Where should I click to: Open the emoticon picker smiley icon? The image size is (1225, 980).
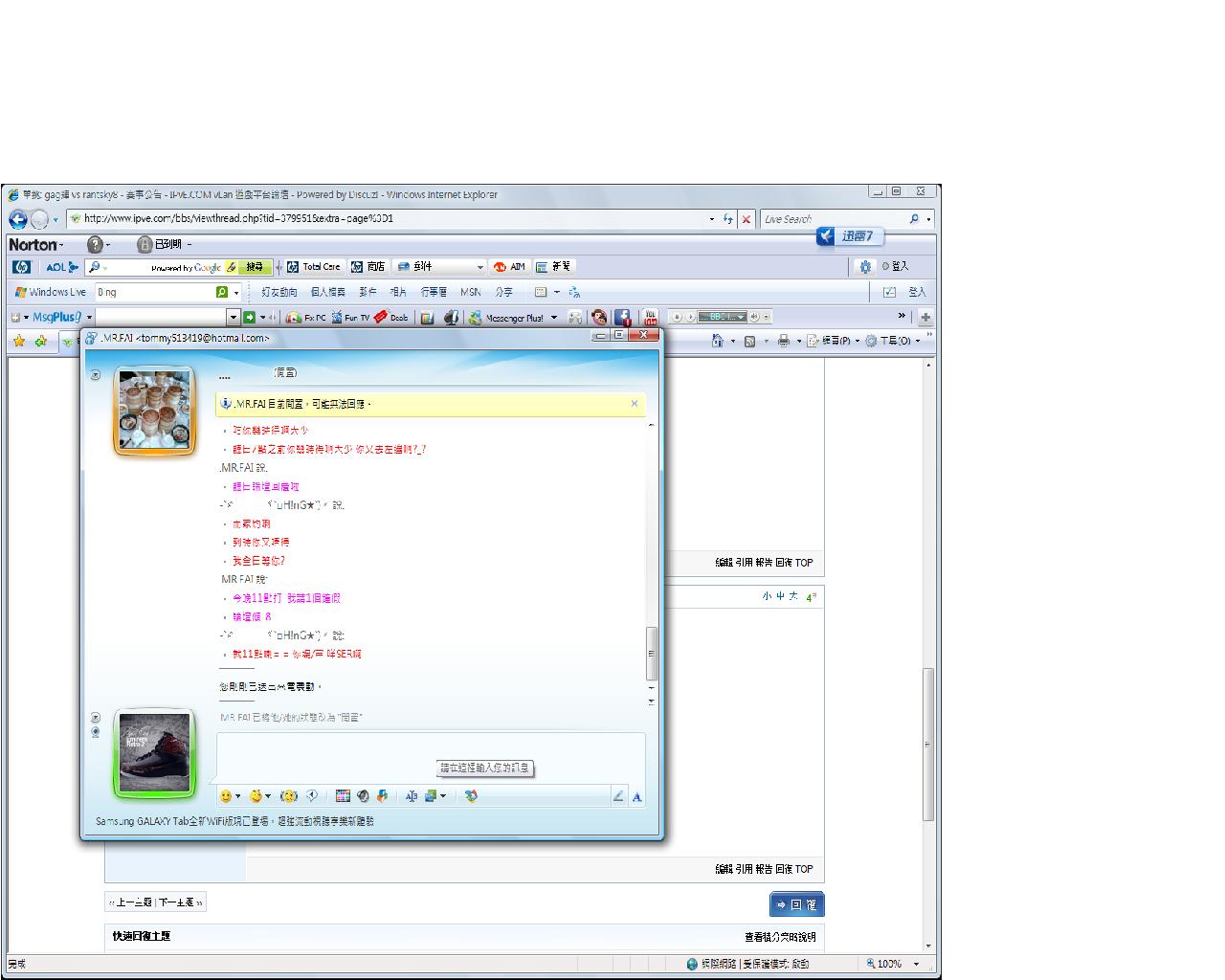click(x=226, y=796)
